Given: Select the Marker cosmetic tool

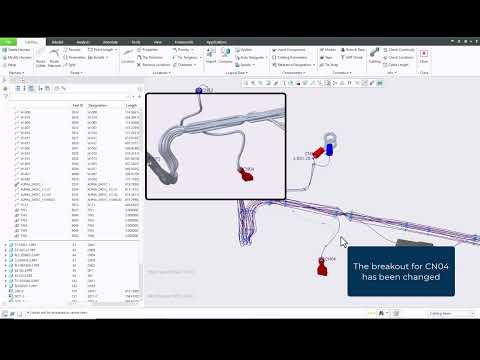Looking at the screenshot, I should pos(328,50).
